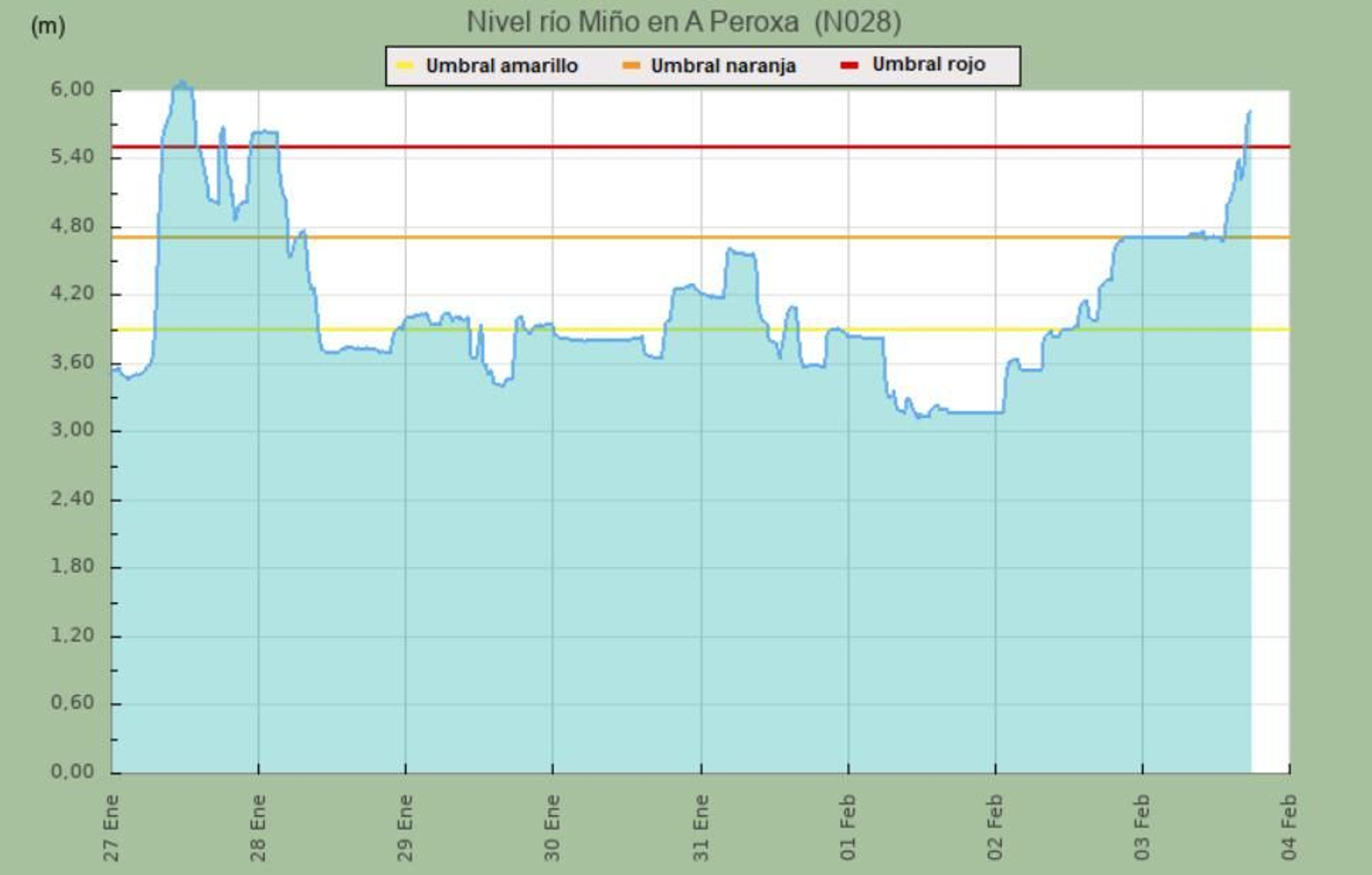Viewport: 1372px width, 875px height.
Task: Click the yellow swatch in the legend
Action: [405, 66]
